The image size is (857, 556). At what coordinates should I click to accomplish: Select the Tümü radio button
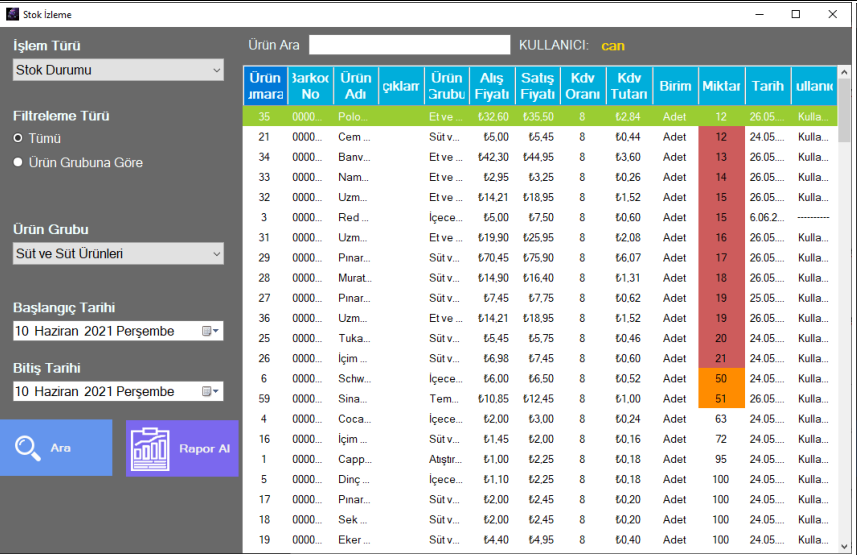pyautogui.click(x=18, y=139)
